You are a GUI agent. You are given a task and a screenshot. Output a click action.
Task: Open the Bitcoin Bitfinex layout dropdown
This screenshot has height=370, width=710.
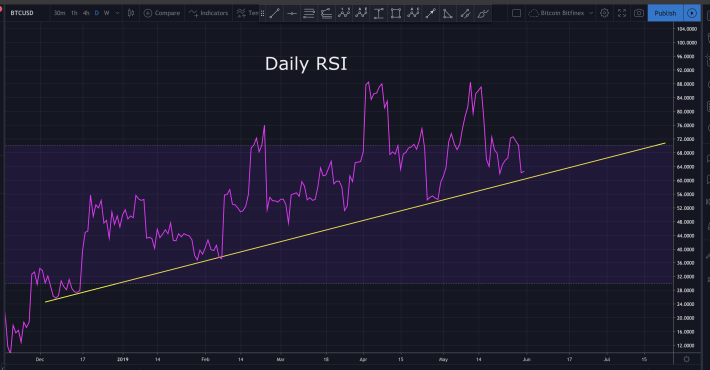coord(561,13)
